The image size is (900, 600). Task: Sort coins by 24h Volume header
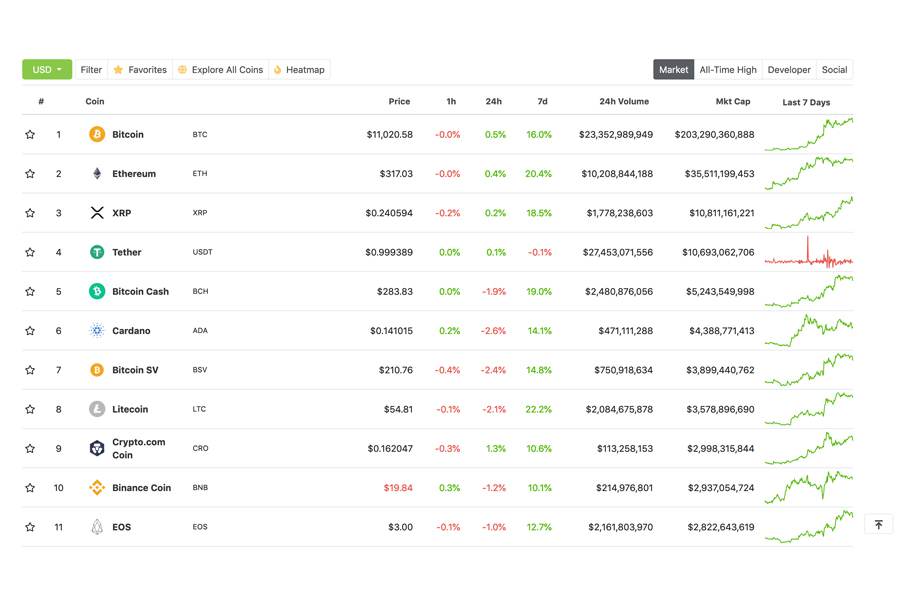pyautogui.click(x=623, y=101)
